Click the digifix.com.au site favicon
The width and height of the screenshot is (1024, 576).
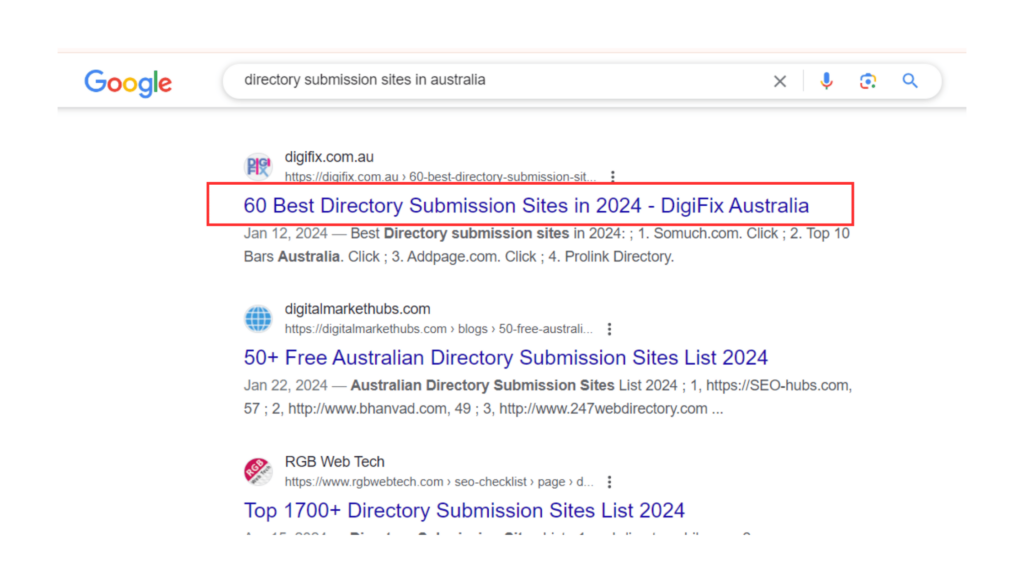point(259,166)
